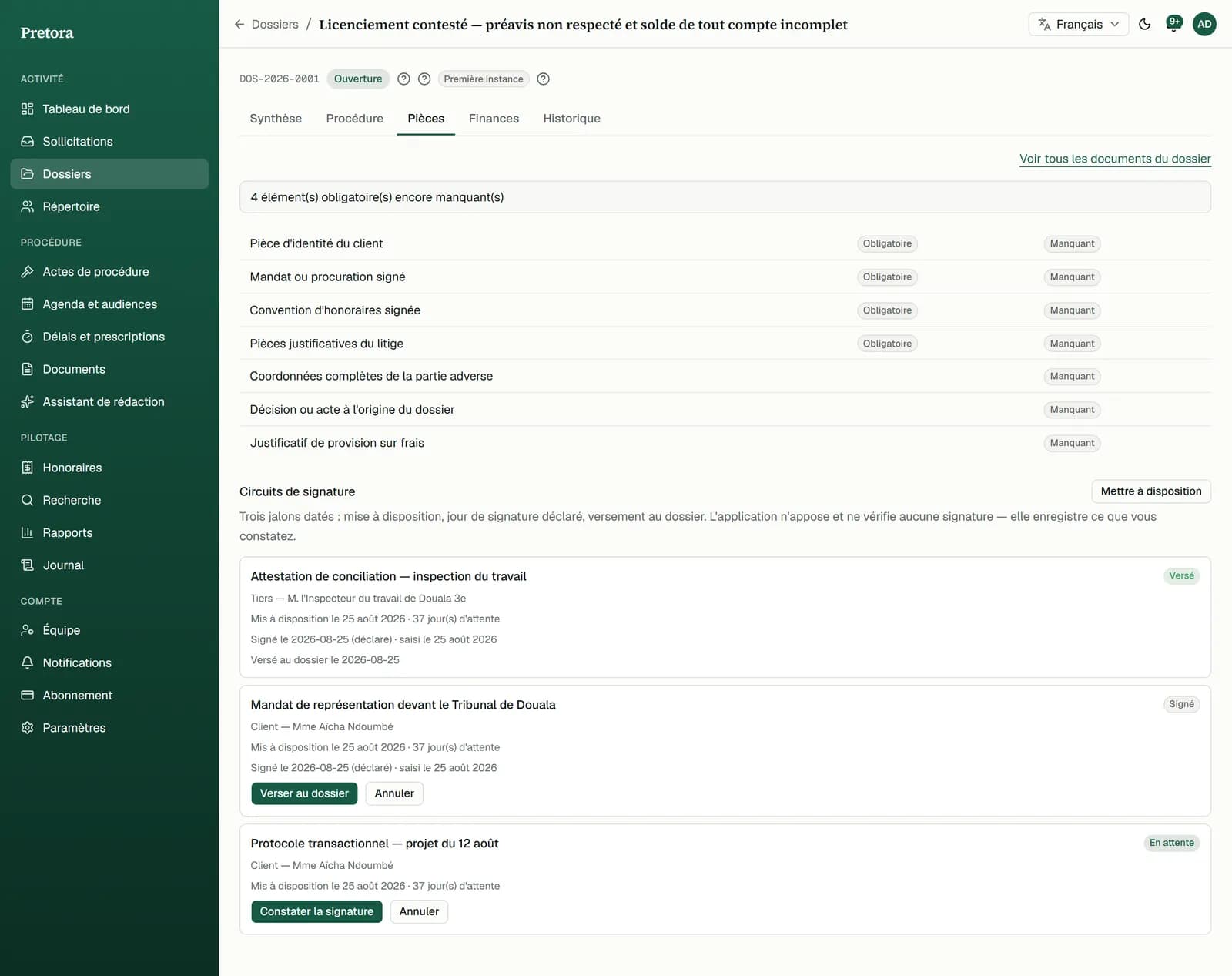Image resolution: width=1232 pixels, height=976 pixels.
Task: Click the back arrow before Dossiers breadcrumb
Action: 239,25
